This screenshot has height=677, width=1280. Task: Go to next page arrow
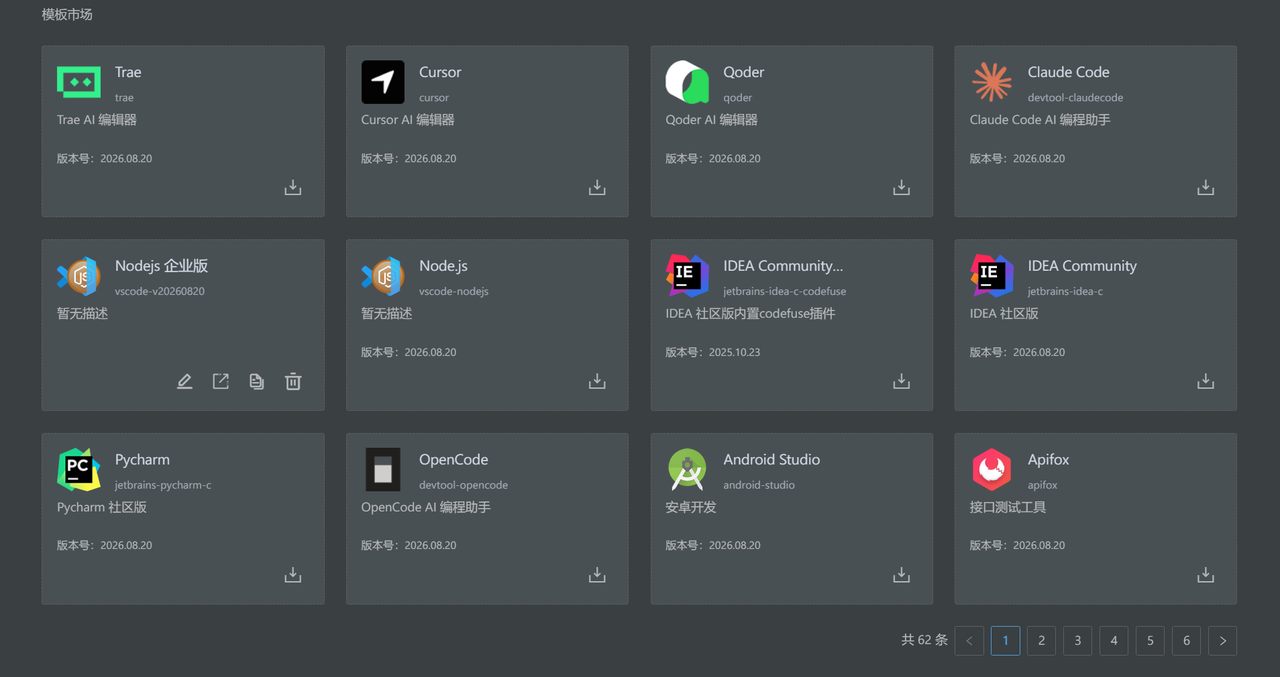[x=1222, y=641]
